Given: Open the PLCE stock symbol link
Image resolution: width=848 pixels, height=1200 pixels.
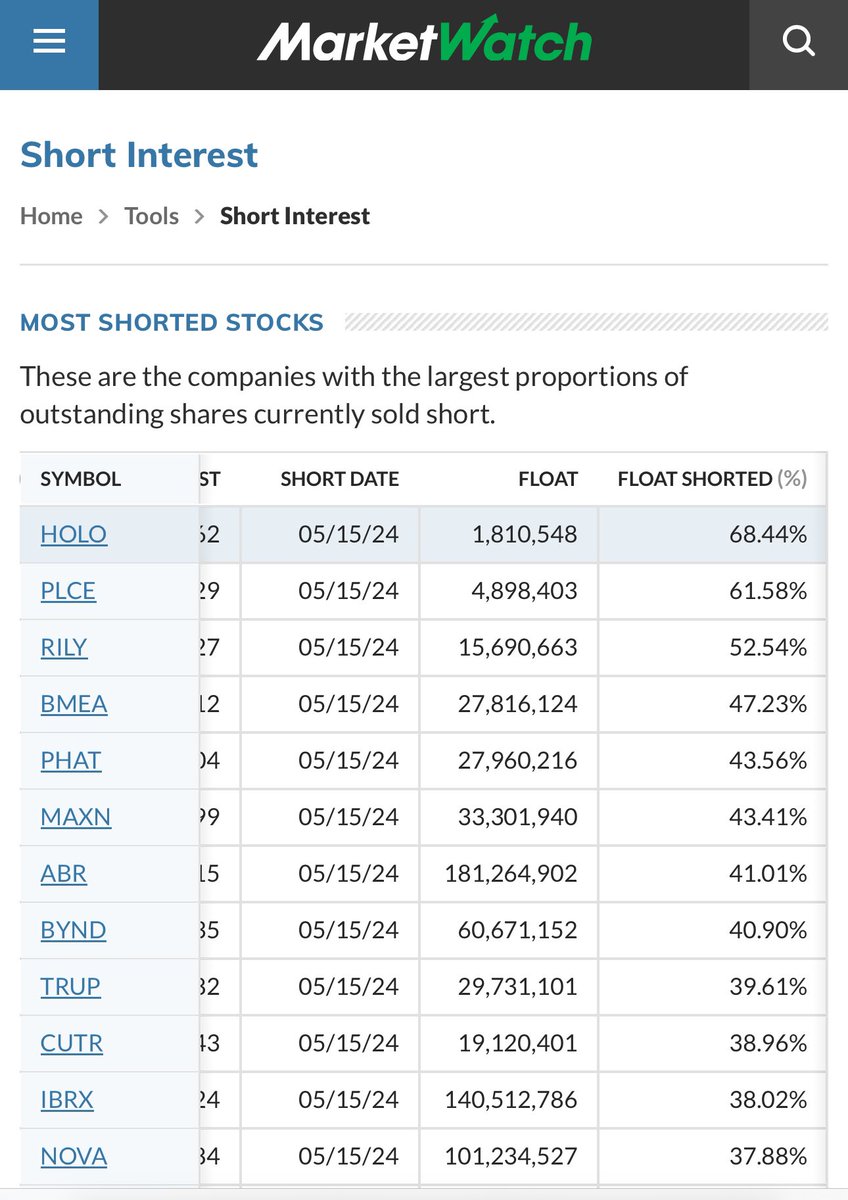Looking at the screenshot, I should 68,591.
